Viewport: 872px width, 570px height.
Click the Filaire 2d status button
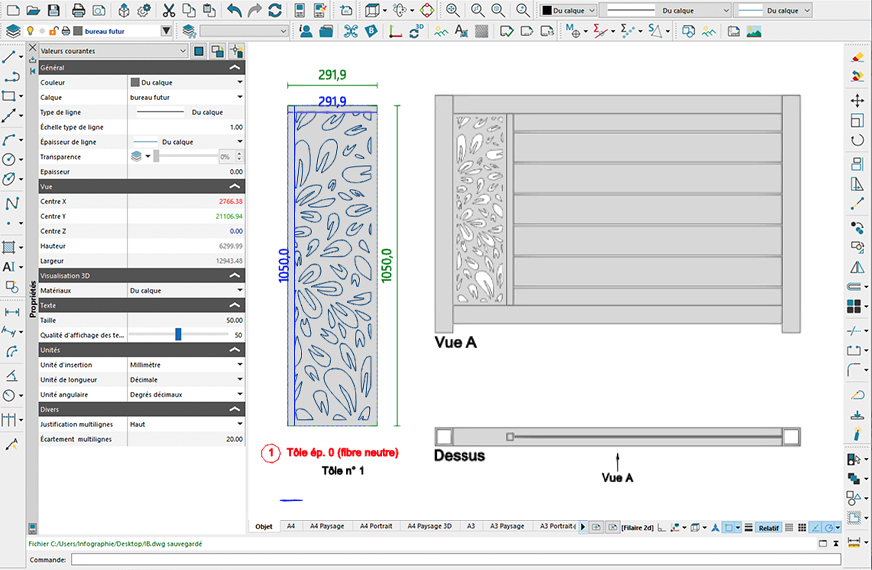(x=637, y=526)
